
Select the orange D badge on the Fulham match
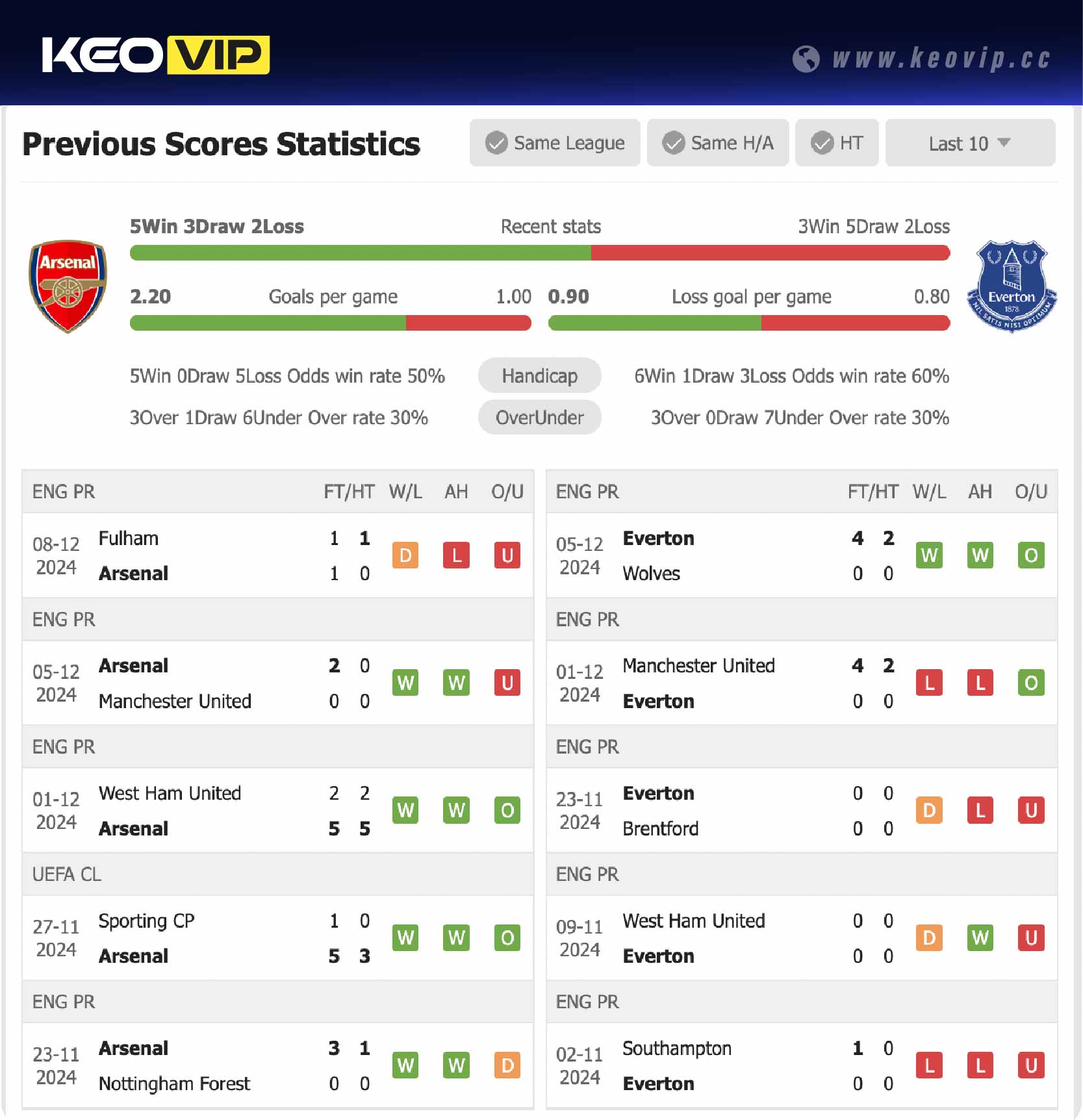405,555
